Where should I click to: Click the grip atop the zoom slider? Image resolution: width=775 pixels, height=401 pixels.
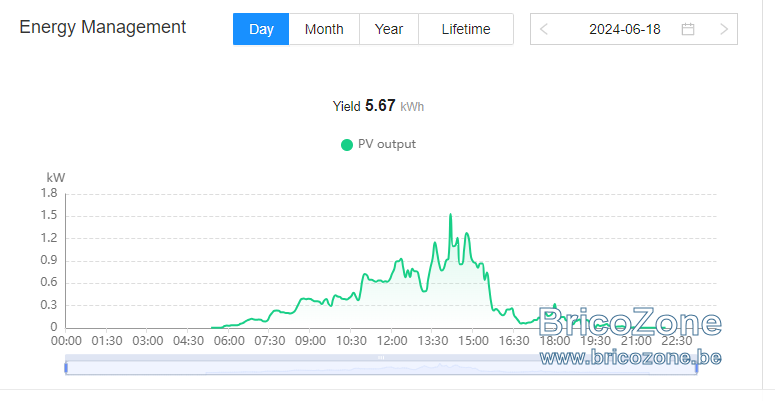381,357
